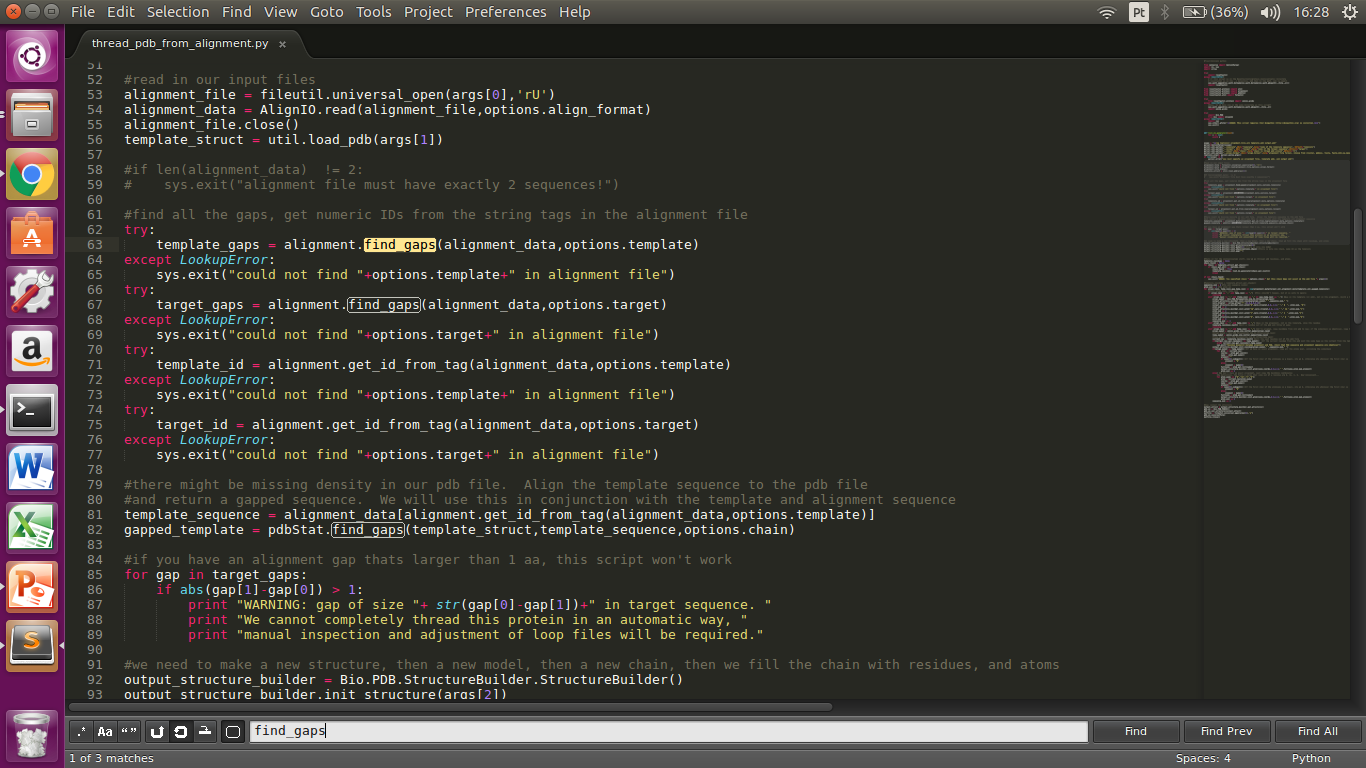Open the Goto menu
Viewport: 1366px width, 768px height.
click(x=327, y=12)
